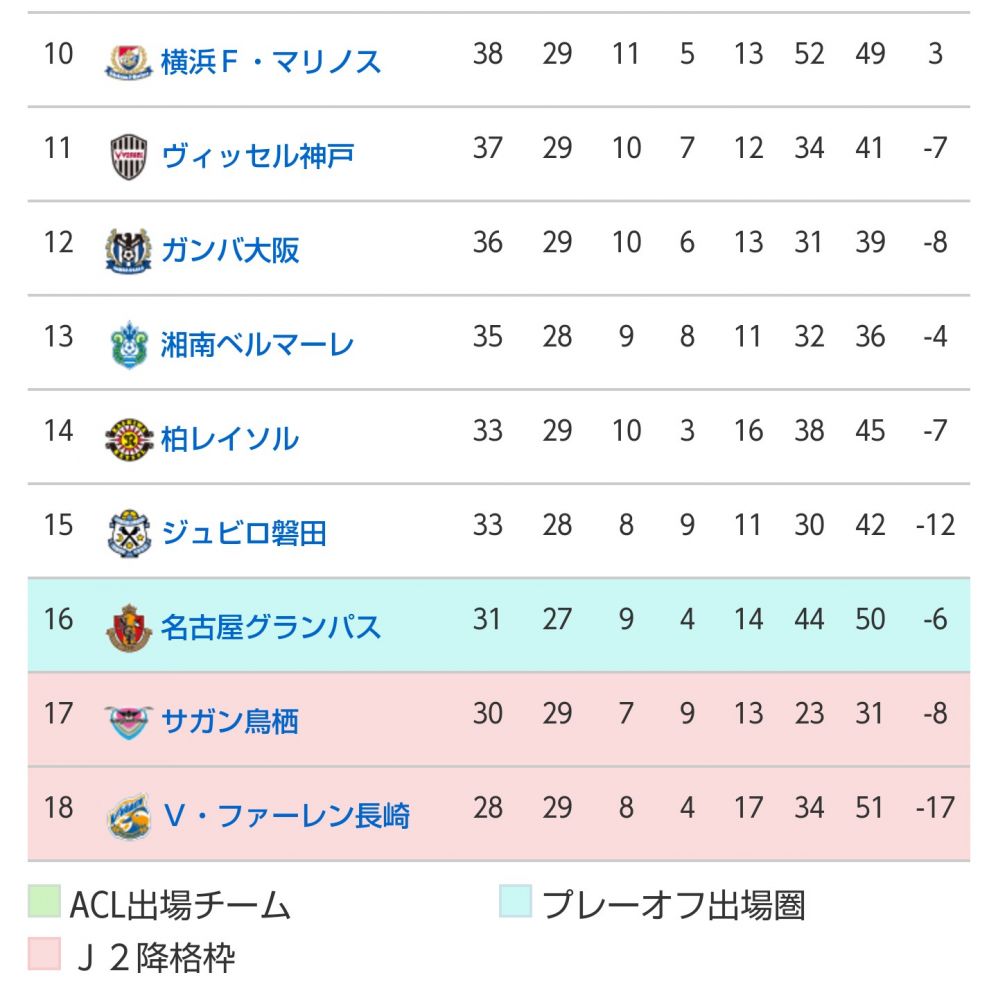Click the Yokohama F. Marinos team crest
Screen dimensions: 998x1000
click(128, 62)
